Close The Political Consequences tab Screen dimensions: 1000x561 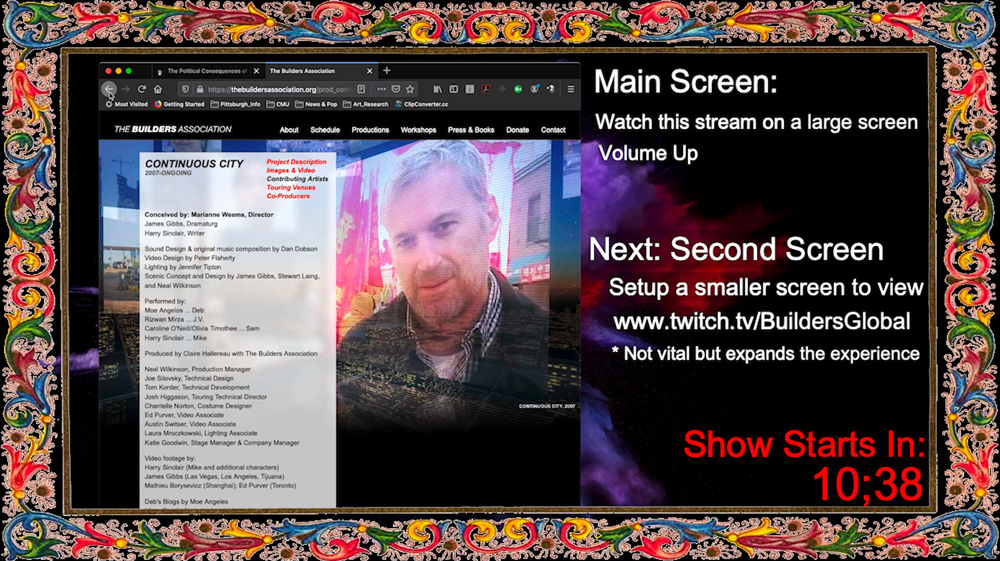coord(256,71)
